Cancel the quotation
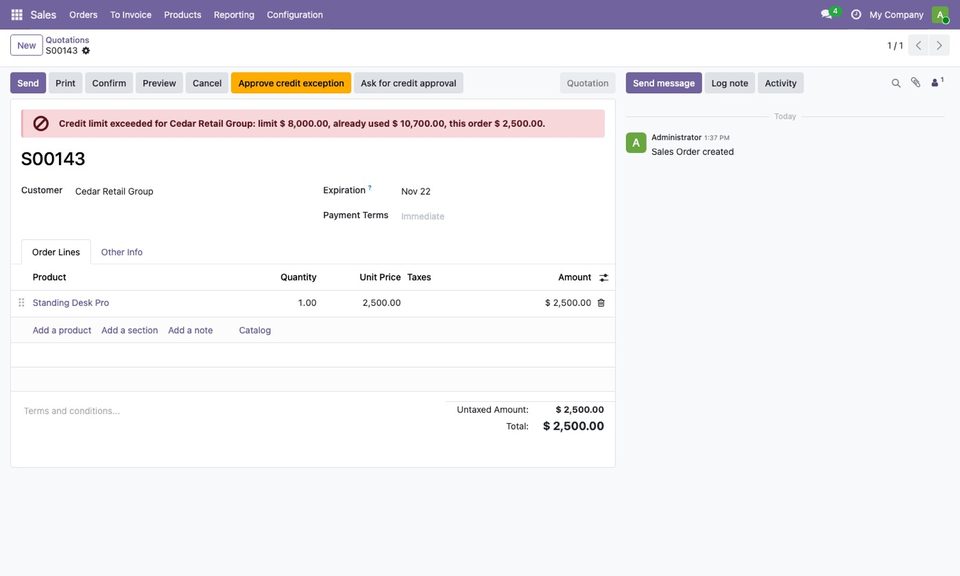Image resolution: width=960 pixels, height=576 pixels. [207, 83]
